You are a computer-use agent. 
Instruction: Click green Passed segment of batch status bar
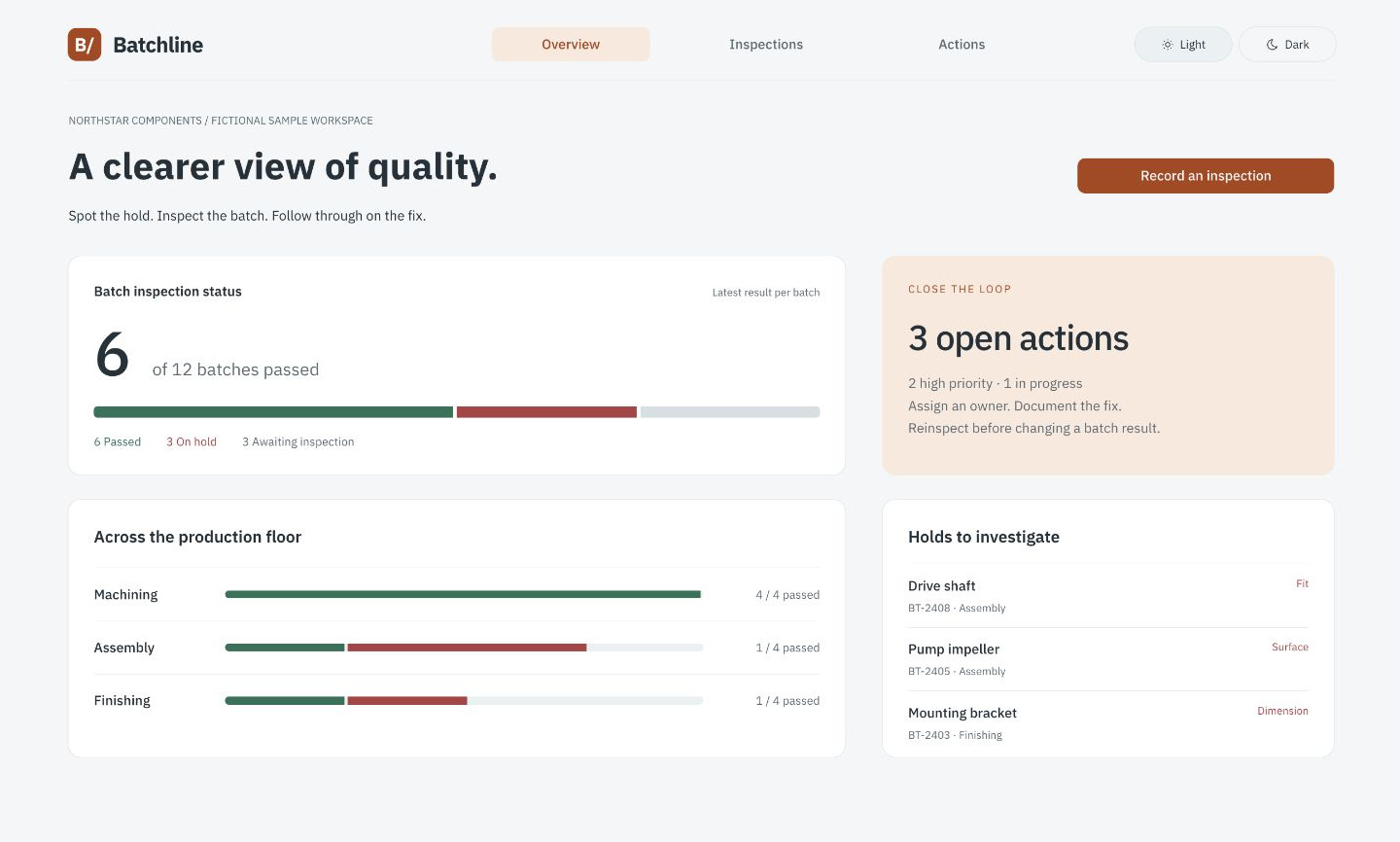[x=273, y=412]
